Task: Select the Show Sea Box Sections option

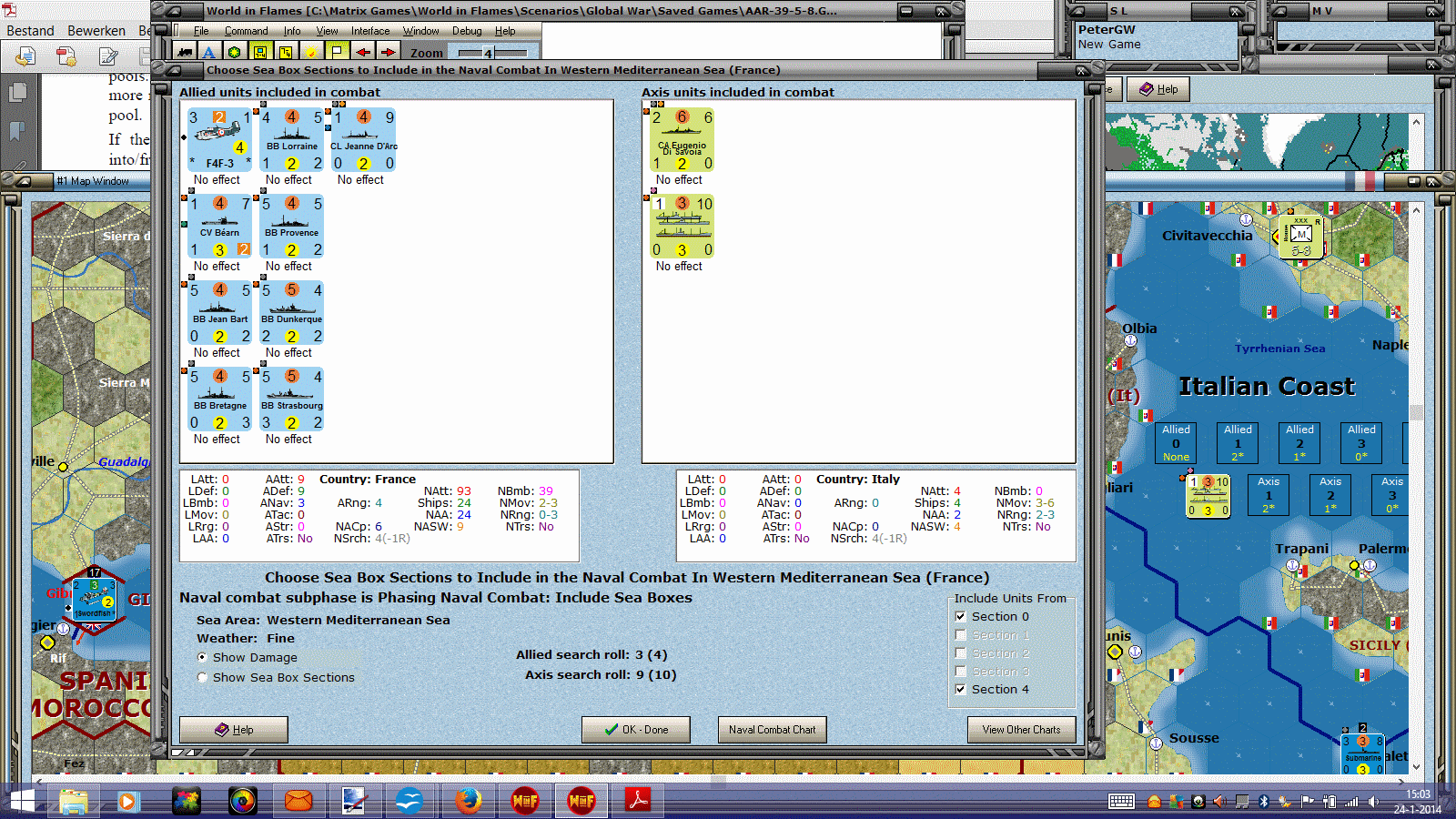Action: (x=202, y=677)
